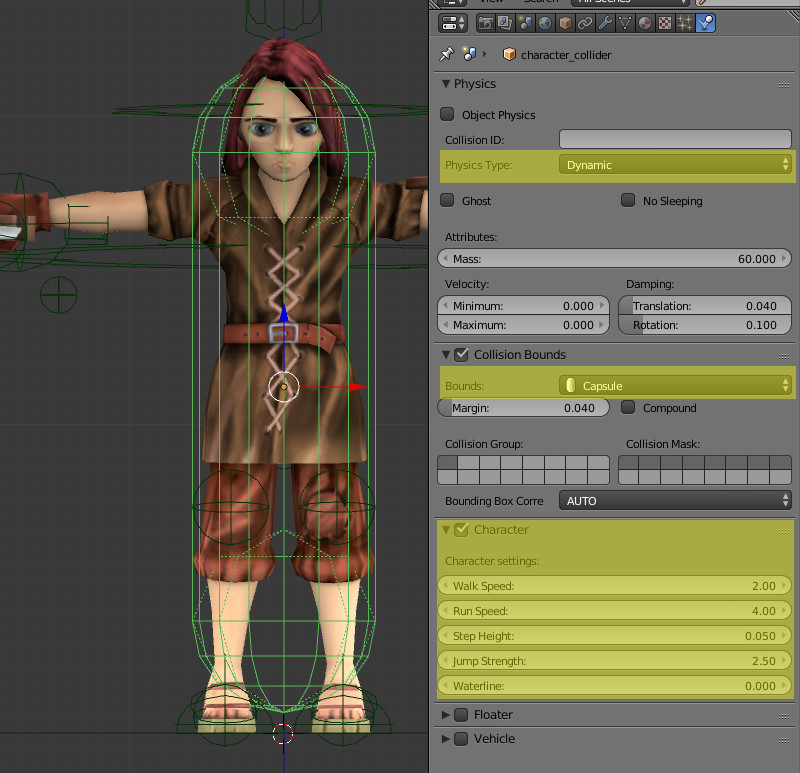Enable the Object Physics checkbox

[447, 115]
